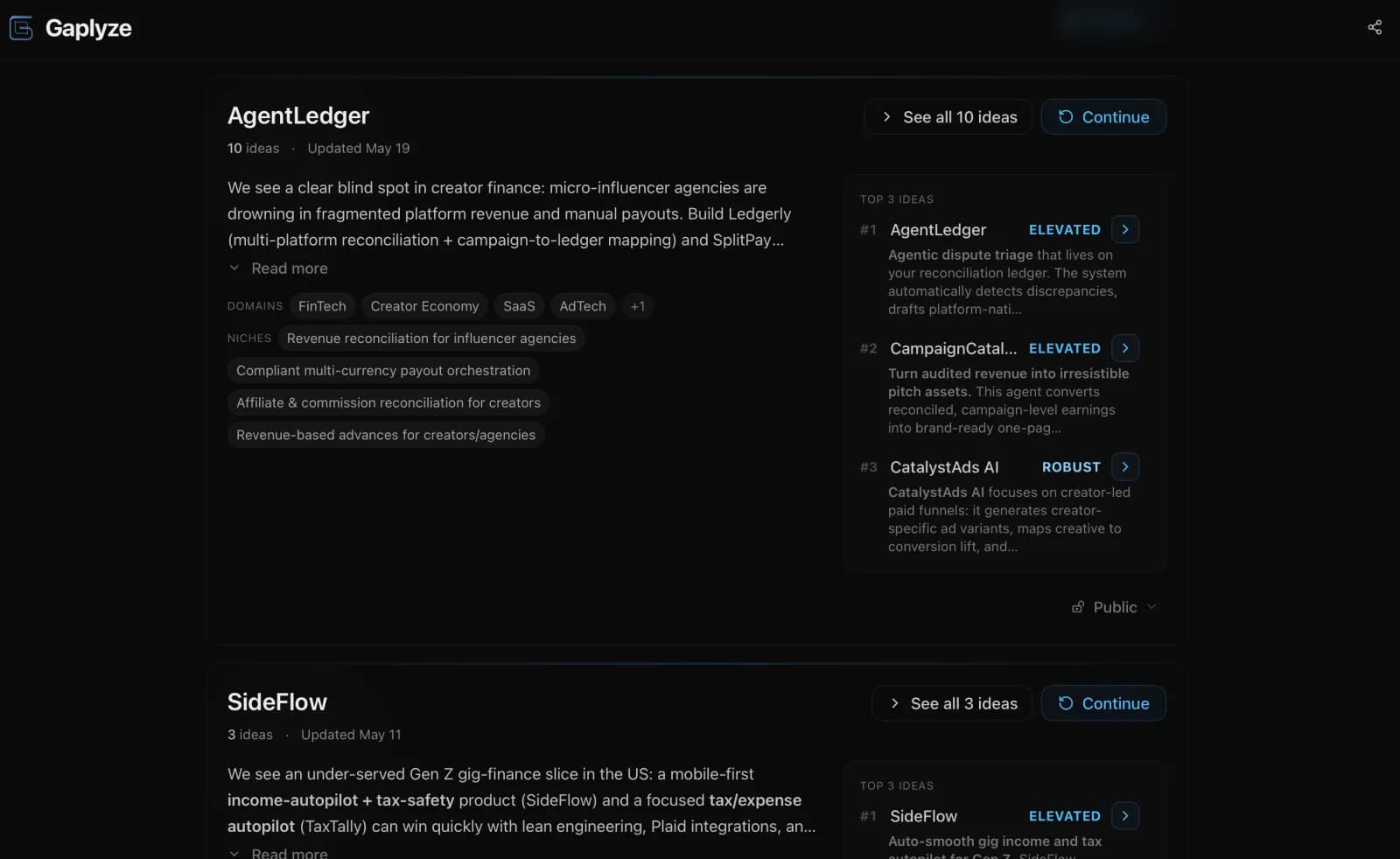
Task: Click the "Updated May 19" text
Action: pyautogui.click(x=359, y=149)
